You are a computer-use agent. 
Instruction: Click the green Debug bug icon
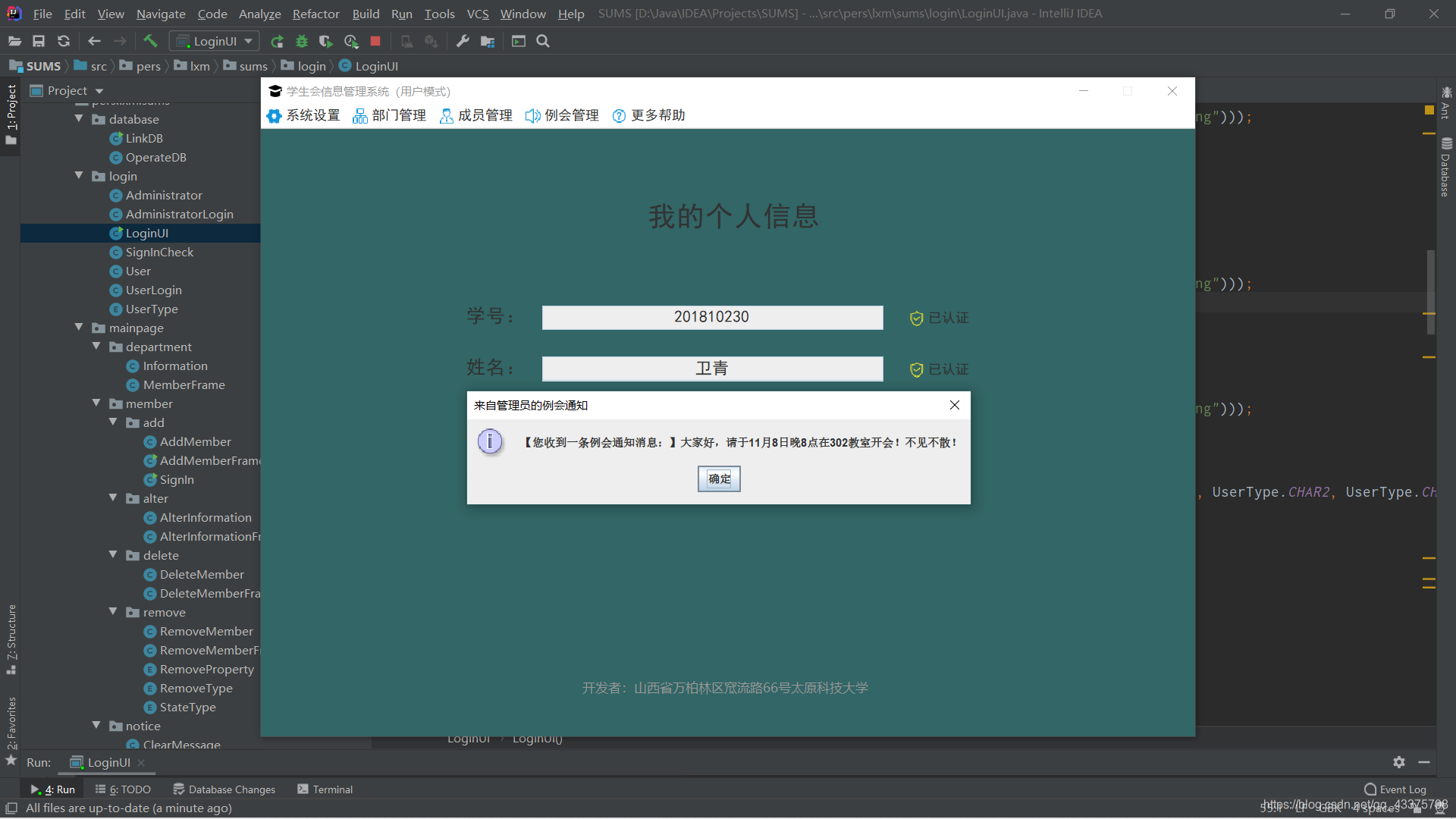coord(302,41)
